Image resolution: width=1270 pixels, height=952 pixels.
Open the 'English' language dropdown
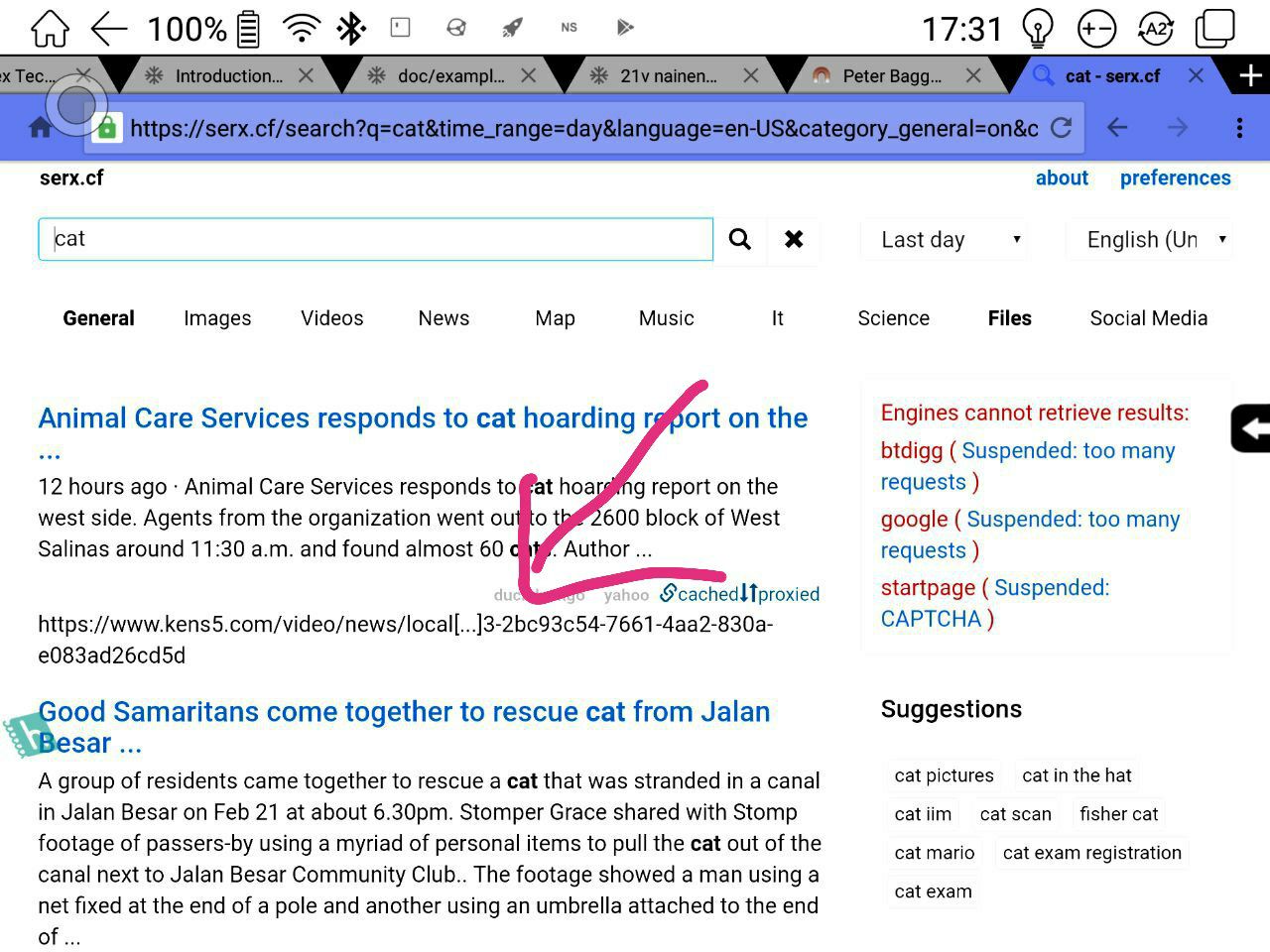pyautogui.click(x=1148, y=239)
